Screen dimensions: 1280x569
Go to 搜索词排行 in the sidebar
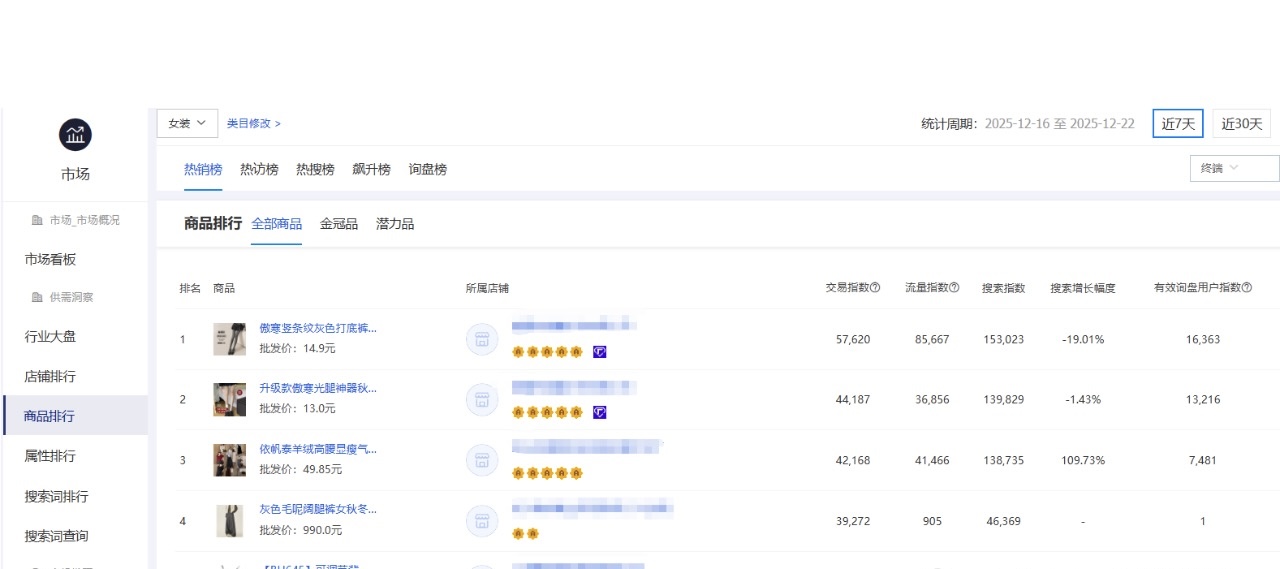[56, 497]
